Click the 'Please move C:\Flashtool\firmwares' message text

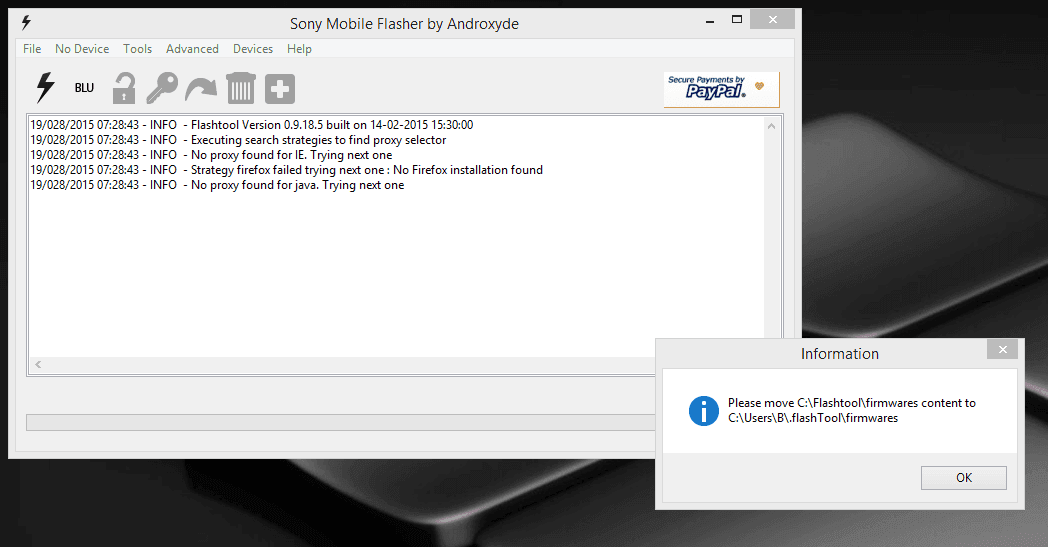[852, 411]
